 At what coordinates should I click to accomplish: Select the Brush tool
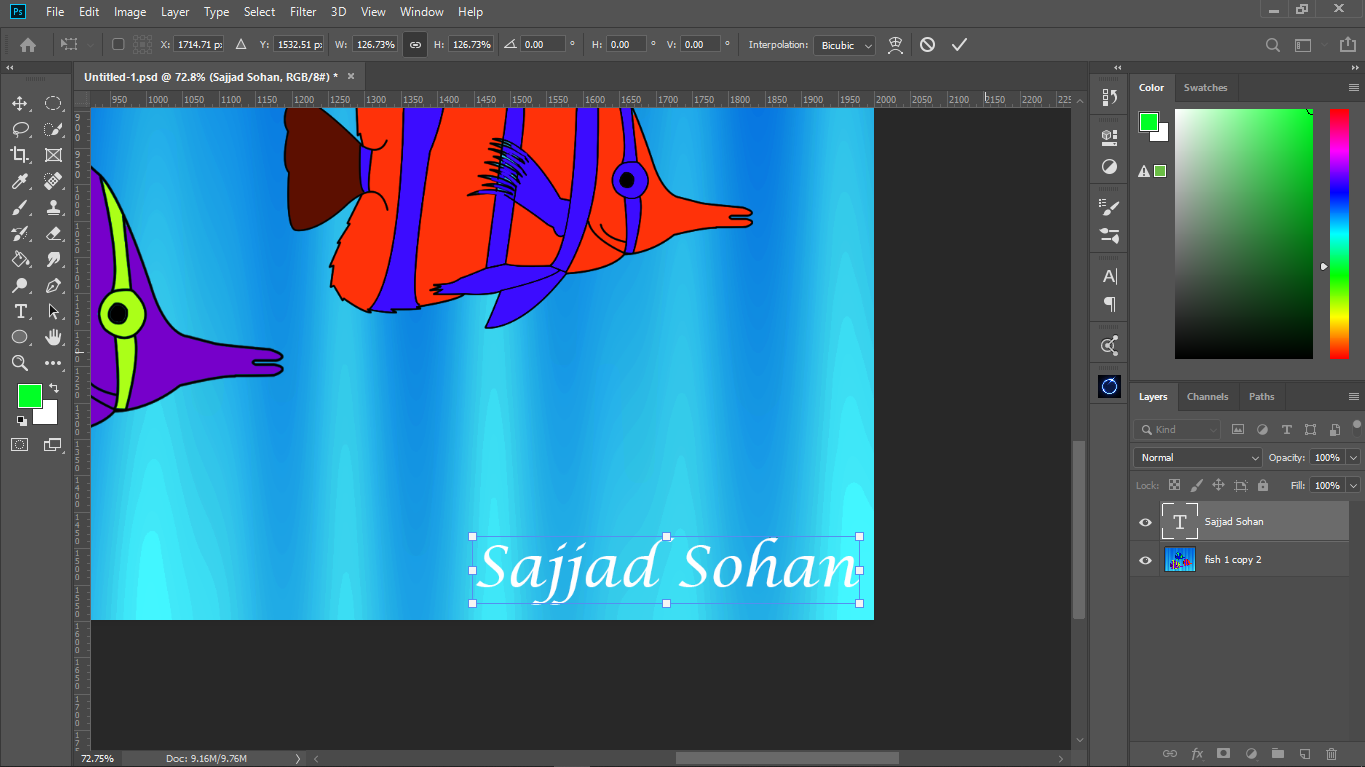pyautogui.click(x=20, y=207)
